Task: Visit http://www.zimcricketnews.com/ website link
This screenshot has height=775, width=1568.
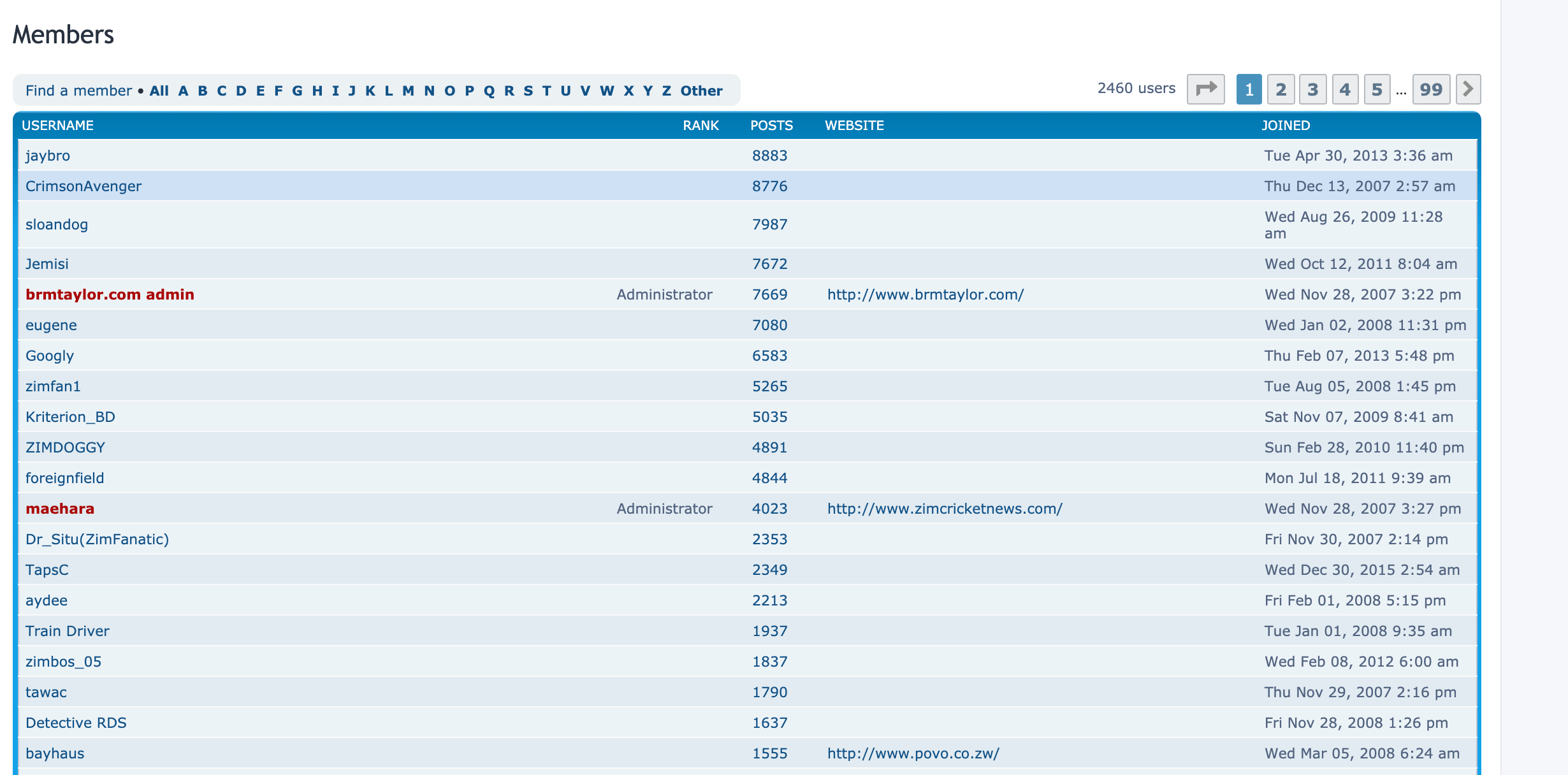Action: pyautogui.click(x=943, y=509)
